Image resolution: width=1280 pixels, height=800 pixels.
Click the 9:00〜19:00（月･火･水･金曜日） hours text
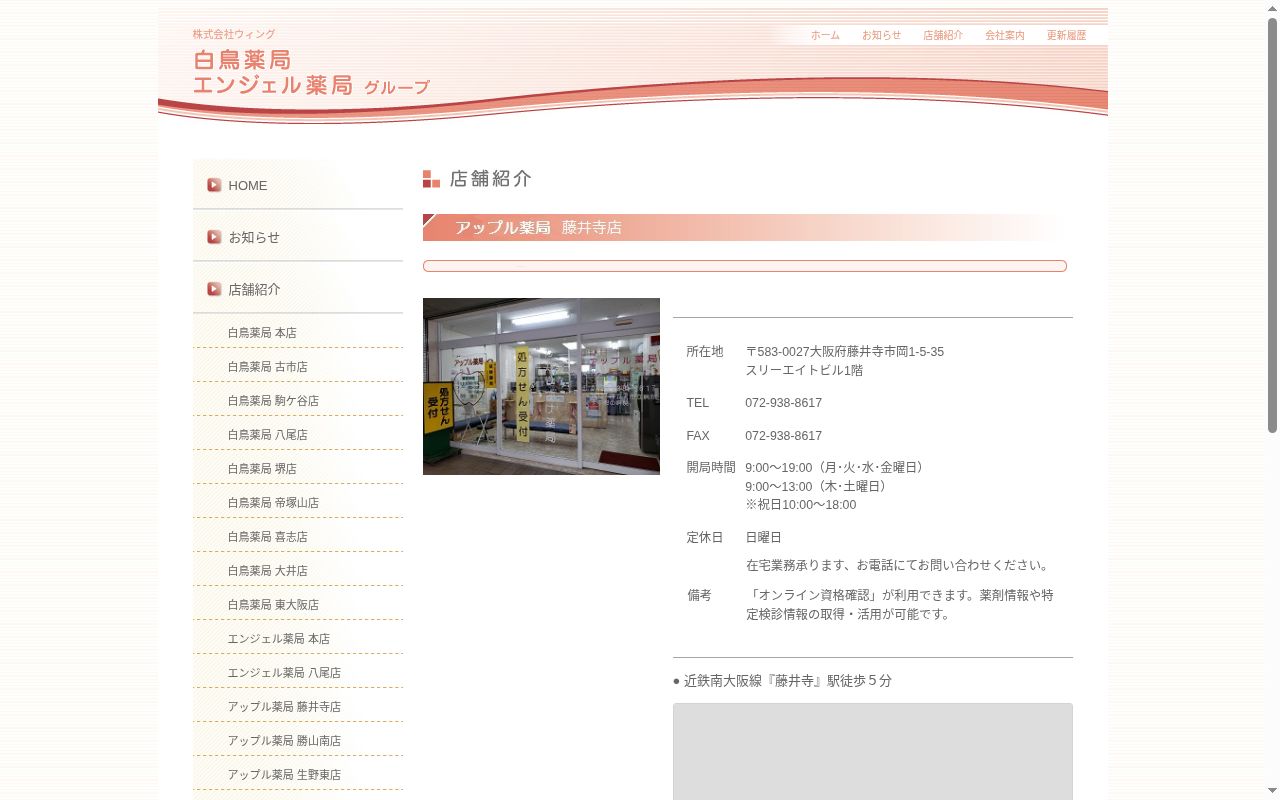(x=837, y=467)
